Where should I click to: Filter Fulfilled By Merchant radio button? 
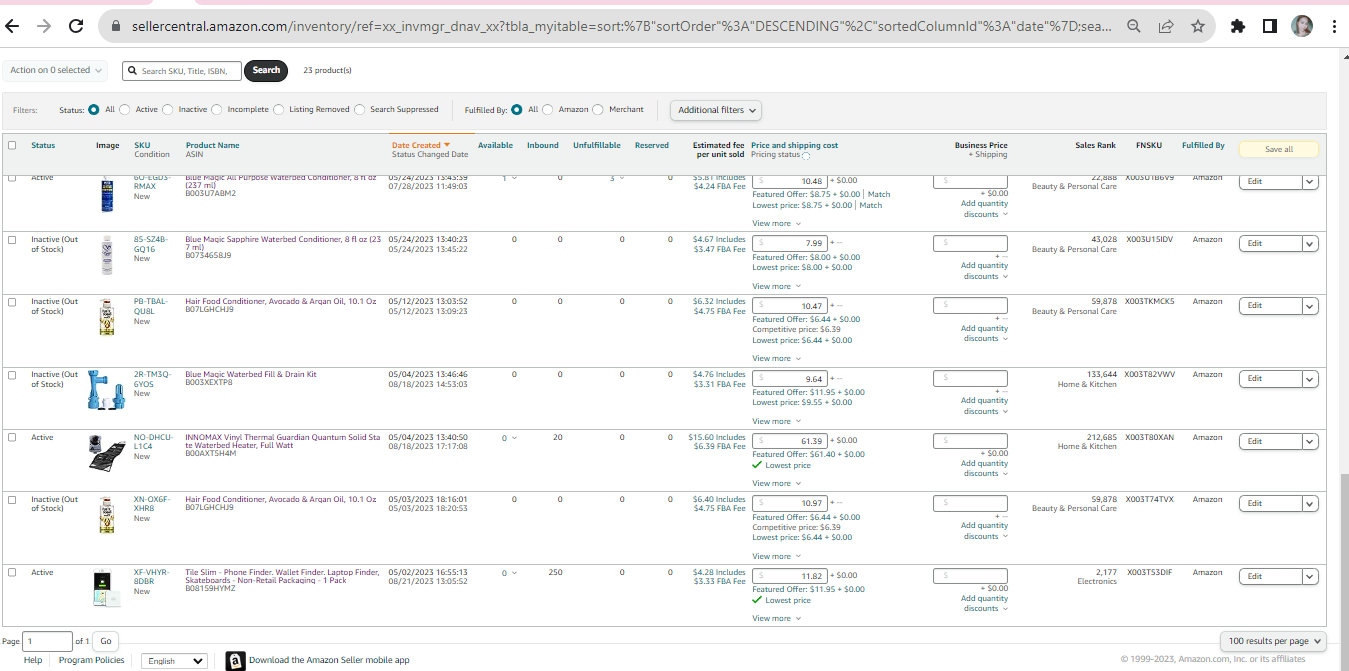(x=598, y=109)
